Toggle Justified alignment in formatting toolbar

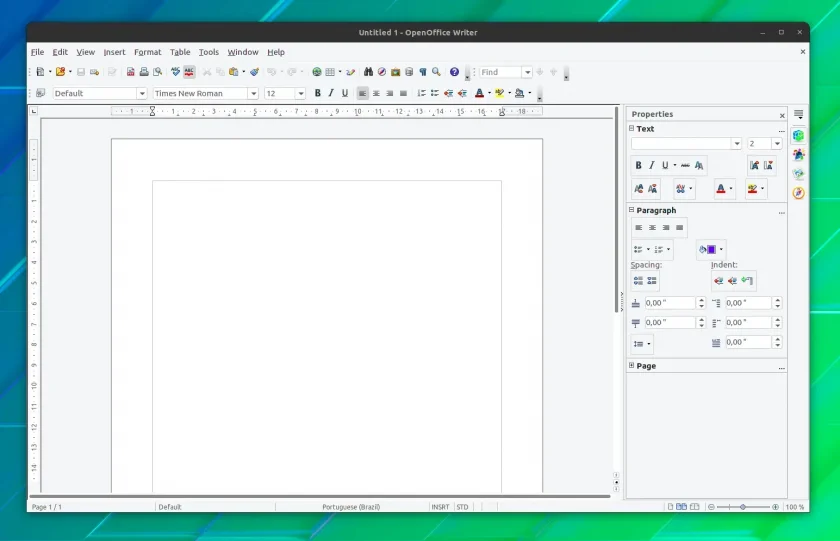(403, 93)
